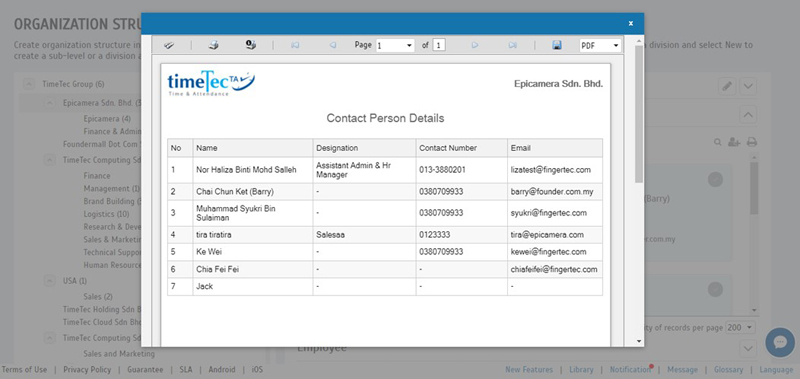
Task: Click Epicamera Sdn. Bhd. report header text
Action: coord(558,84)
